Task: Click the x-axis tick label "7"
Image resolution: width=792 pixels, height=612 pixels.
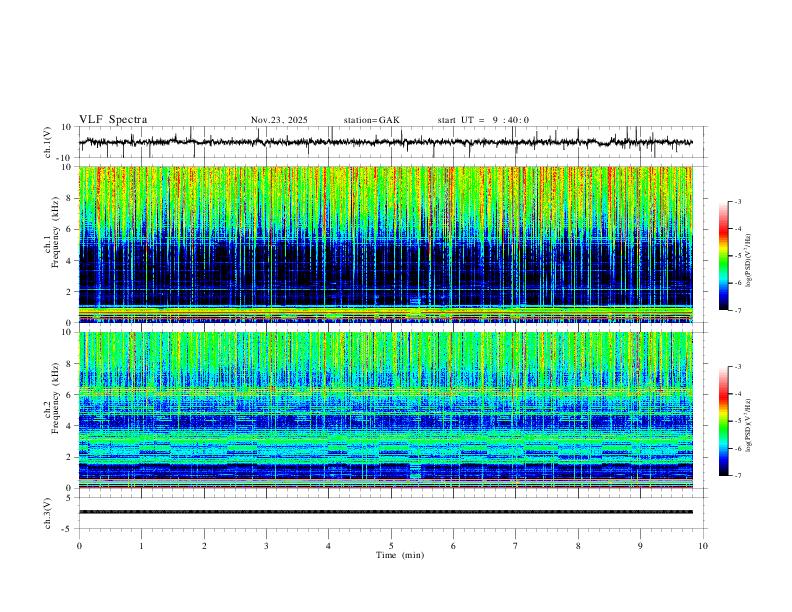Action: click(x=516, y=546)
